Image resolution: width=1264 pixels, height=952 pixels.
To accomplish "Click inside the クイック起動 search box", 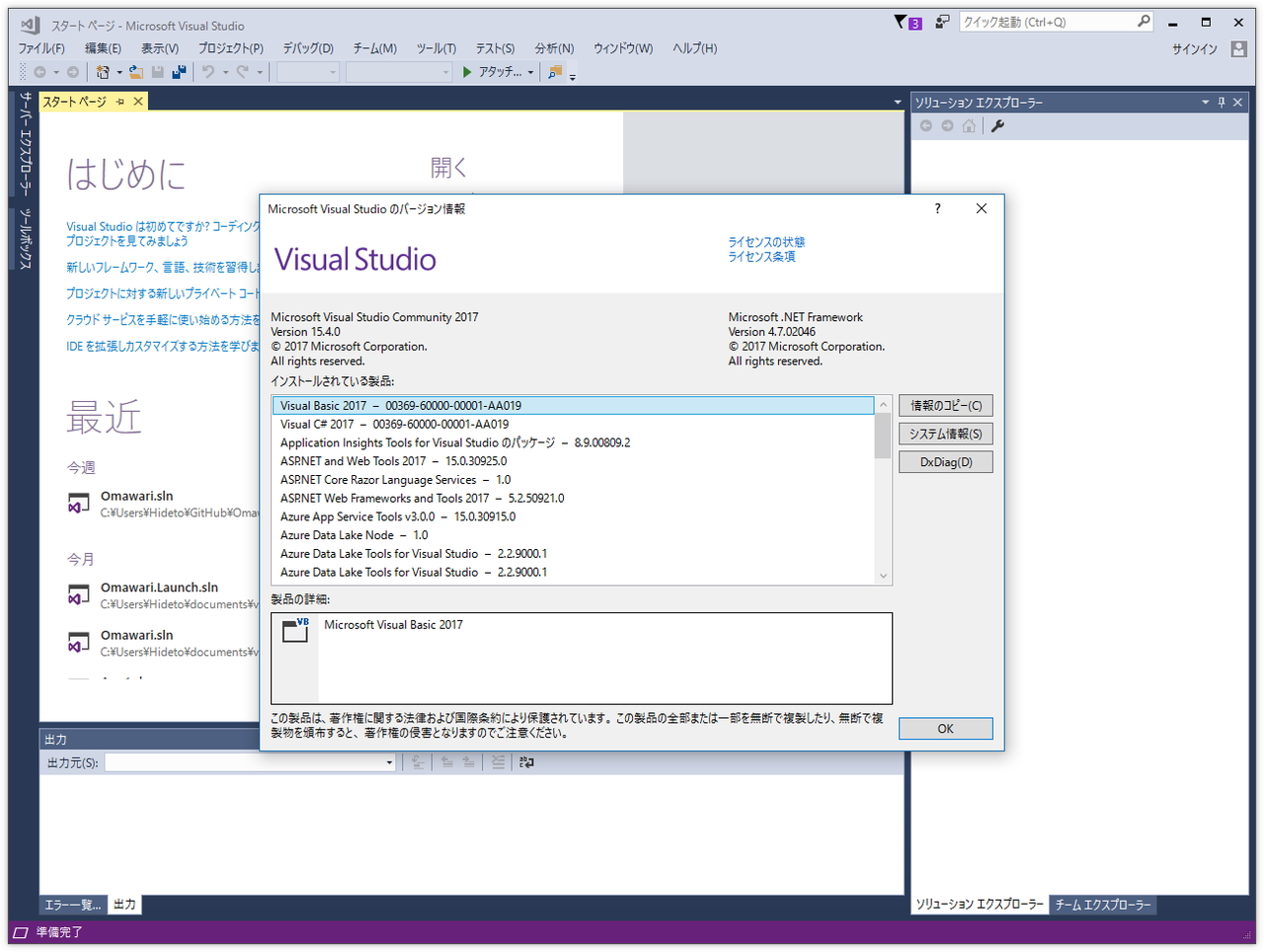I will pyautogui.click(x=1047, y=21).
